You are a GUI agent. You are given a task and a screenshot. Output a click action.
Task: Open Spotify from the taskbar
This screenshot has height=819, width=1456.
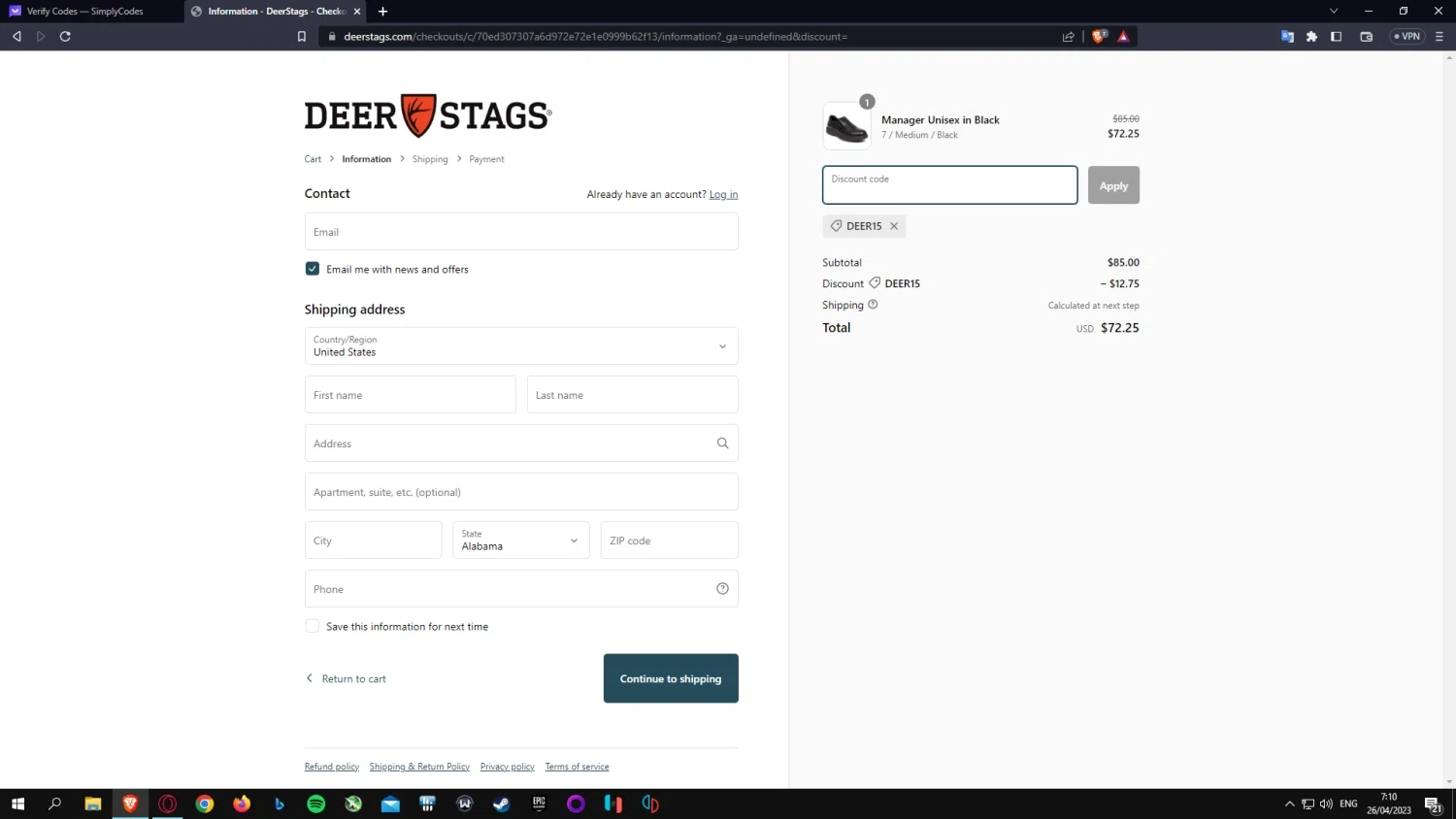pyautogui.click(x=316, y=803)
